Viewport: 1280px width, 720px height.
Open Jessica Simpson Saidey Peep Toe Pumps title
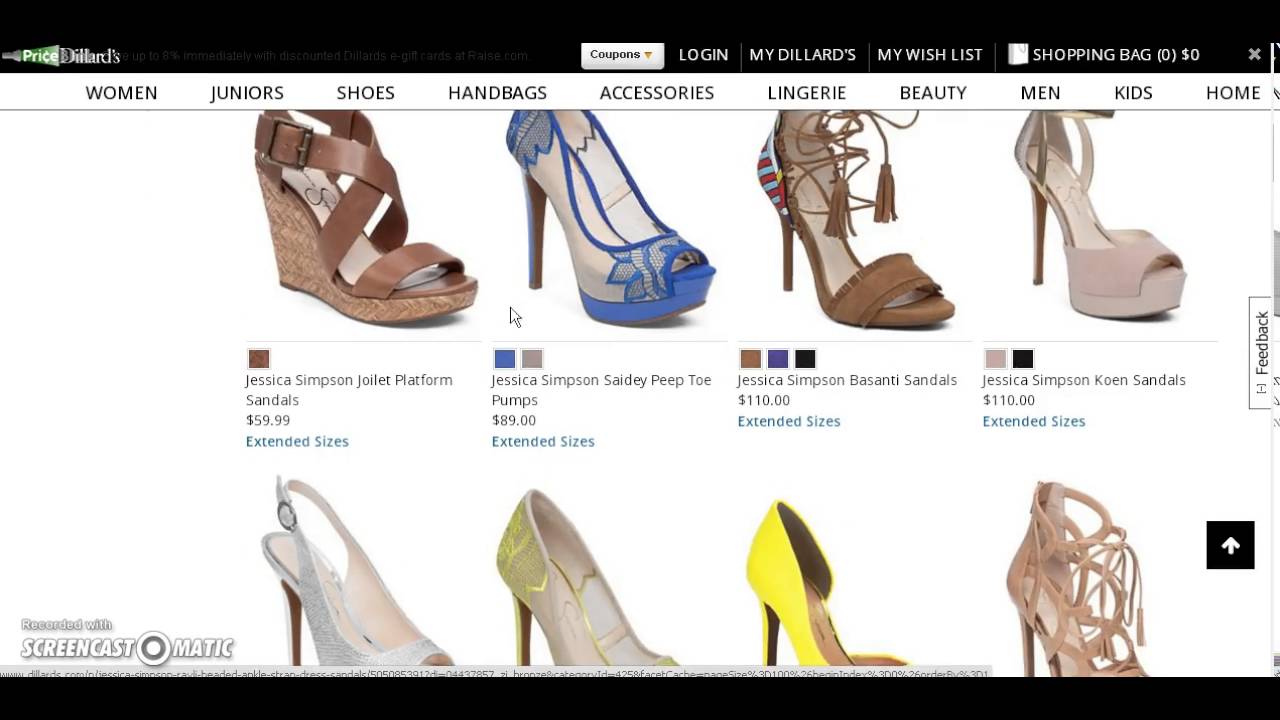coord(601,390)
